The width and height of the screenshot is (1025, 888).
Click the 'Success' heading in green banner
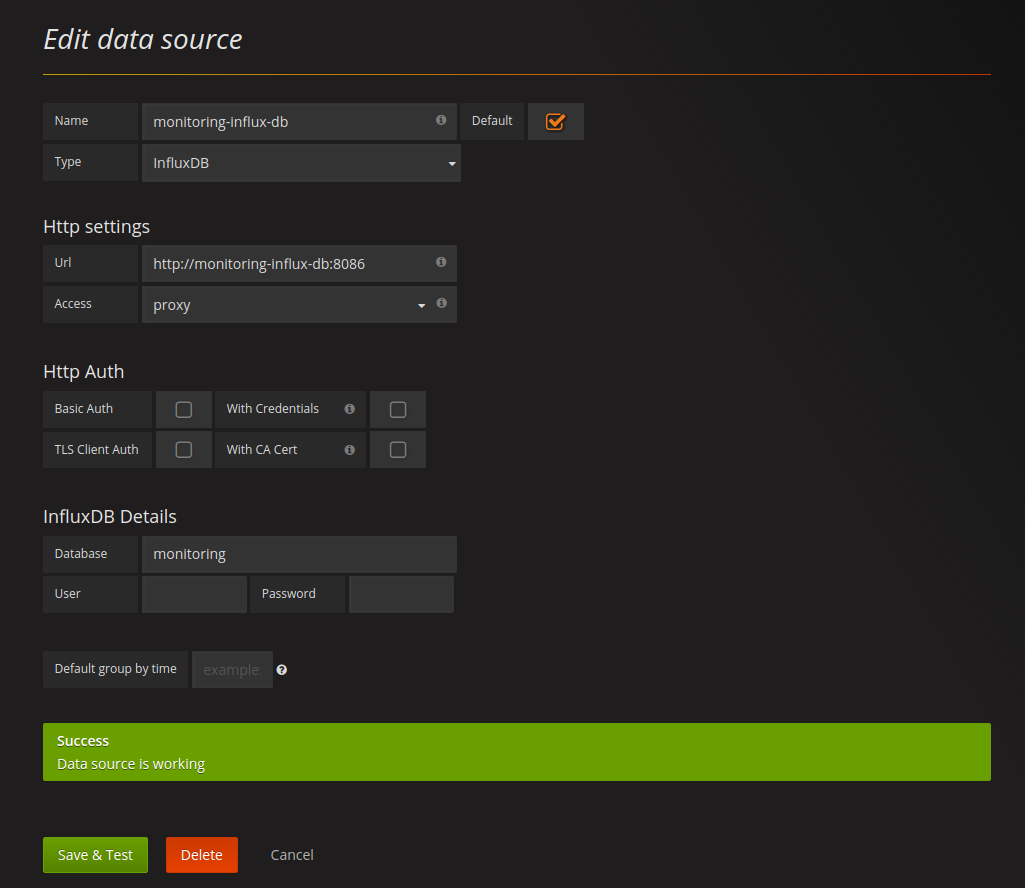pyautogui.click(x=83, y=741)
